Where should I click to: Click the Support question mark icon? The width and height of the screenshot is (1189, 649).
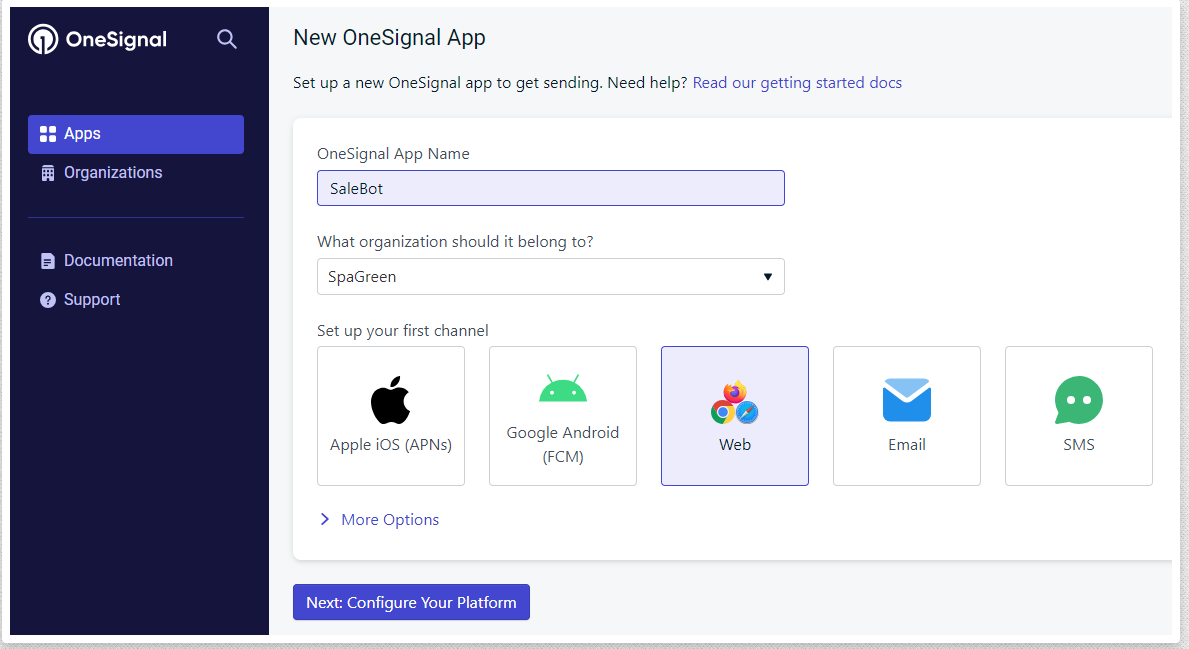[48, 300]
